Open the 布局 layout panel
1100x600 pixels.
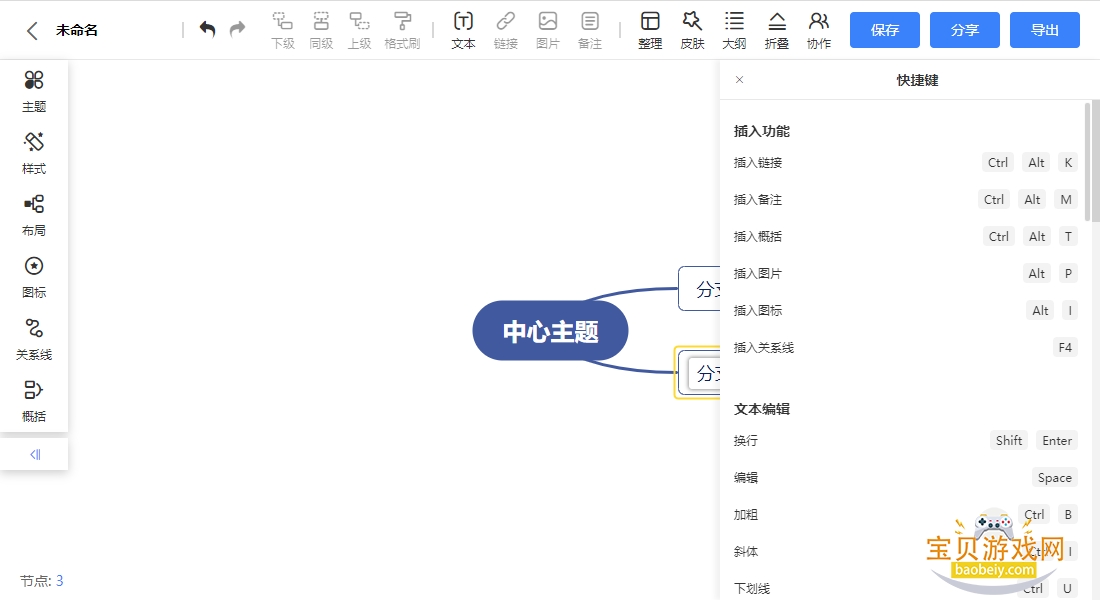34,215
